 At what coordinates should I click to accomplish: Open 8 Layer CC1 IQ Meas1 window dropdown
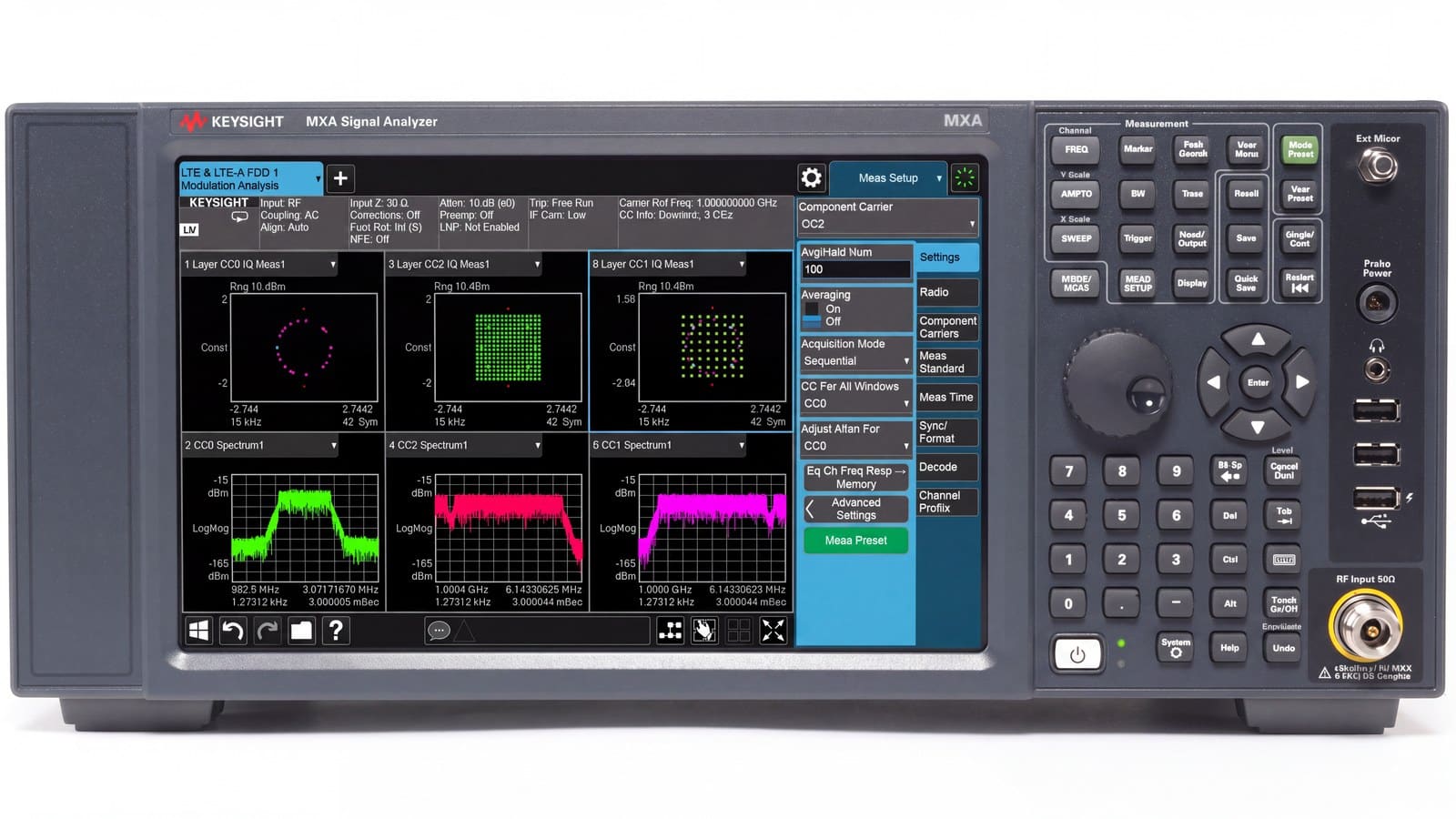669,264
